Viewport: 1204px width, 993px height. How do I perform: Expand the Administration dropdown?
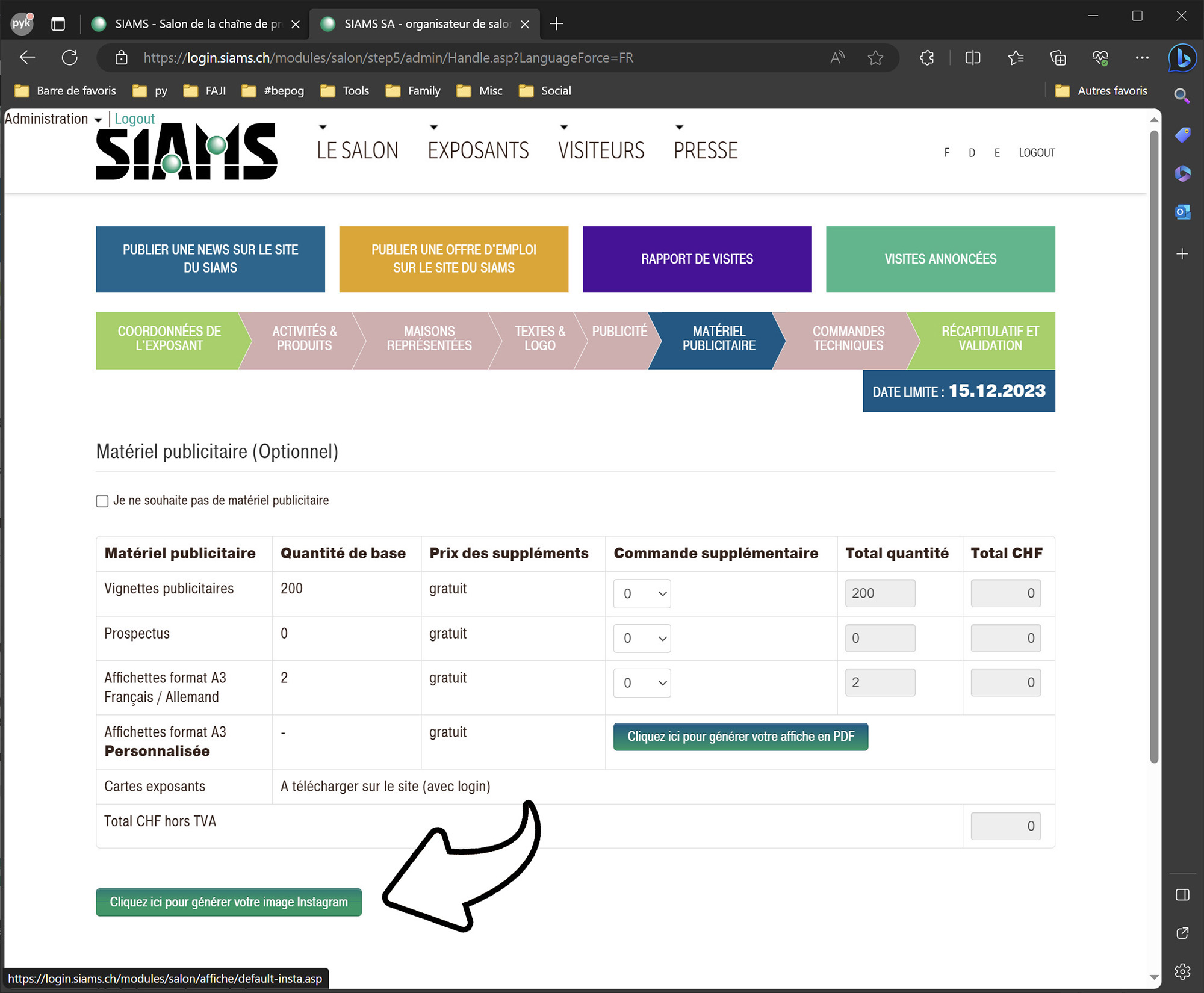(x=53, y=119)
